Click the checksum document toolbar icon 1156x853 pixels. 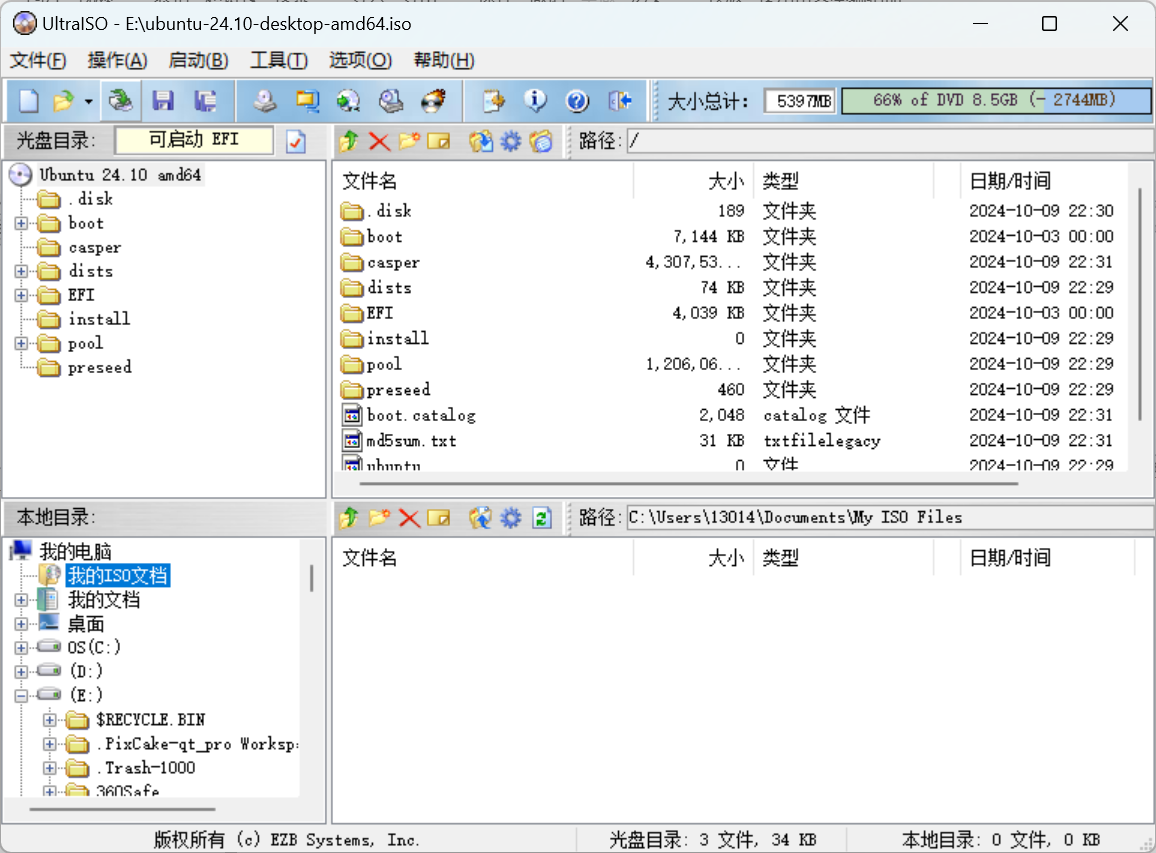click(493, 100)
